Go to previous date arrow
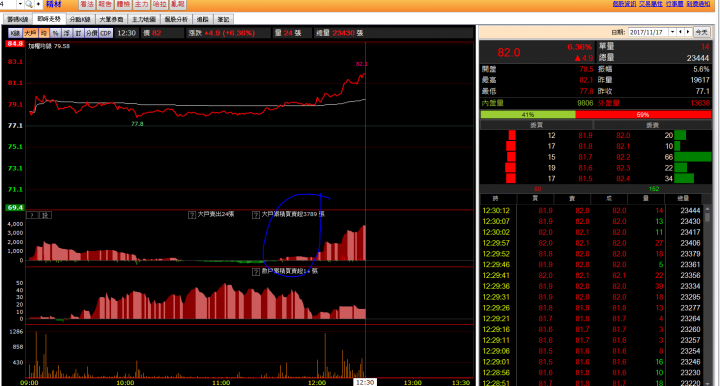Screen dimensions: 720x386 pos(680,32)
